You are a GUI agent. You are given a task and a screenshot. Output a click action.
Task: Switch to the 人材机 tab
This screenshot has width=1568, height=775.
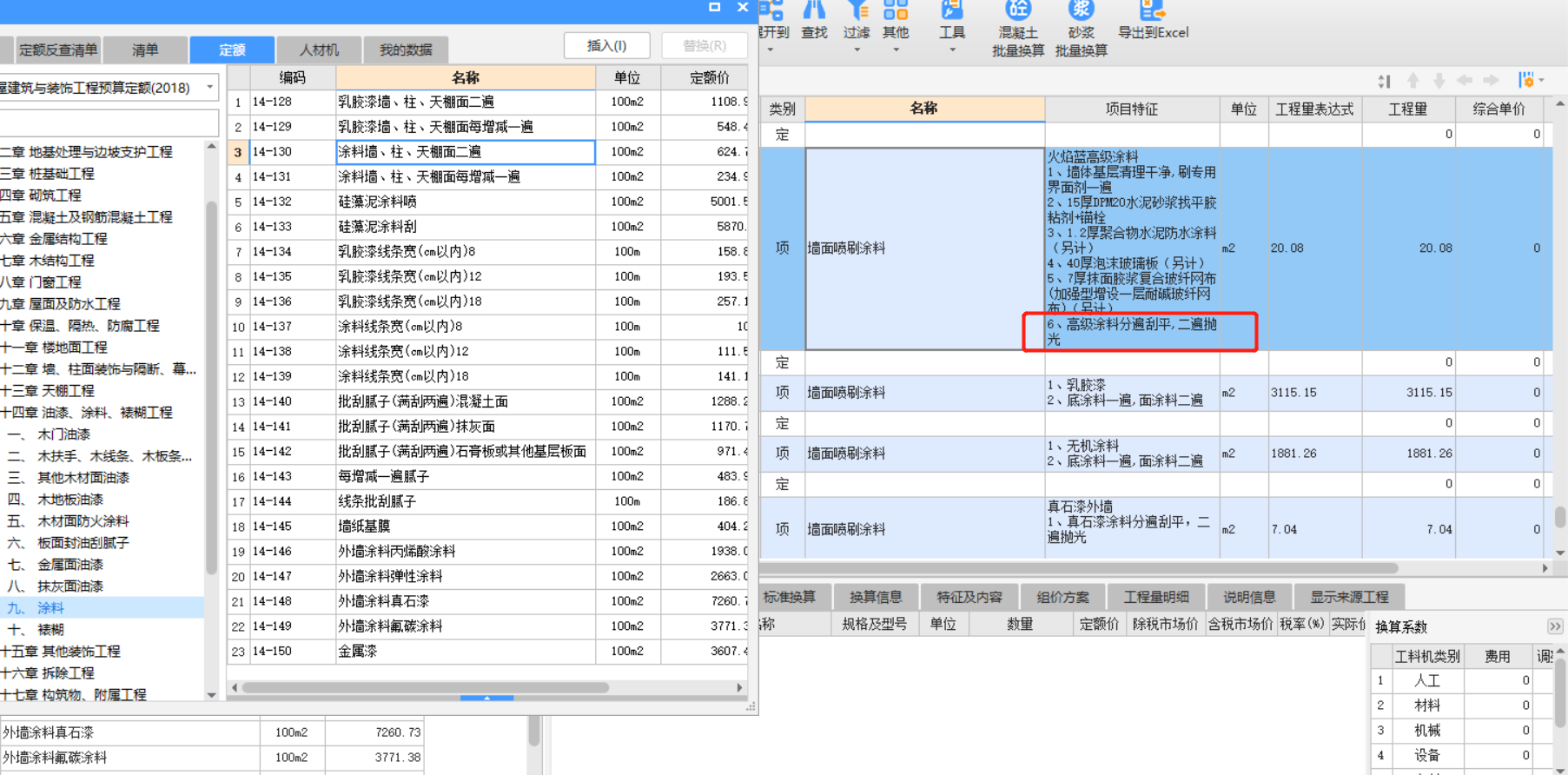pos(319,50)
